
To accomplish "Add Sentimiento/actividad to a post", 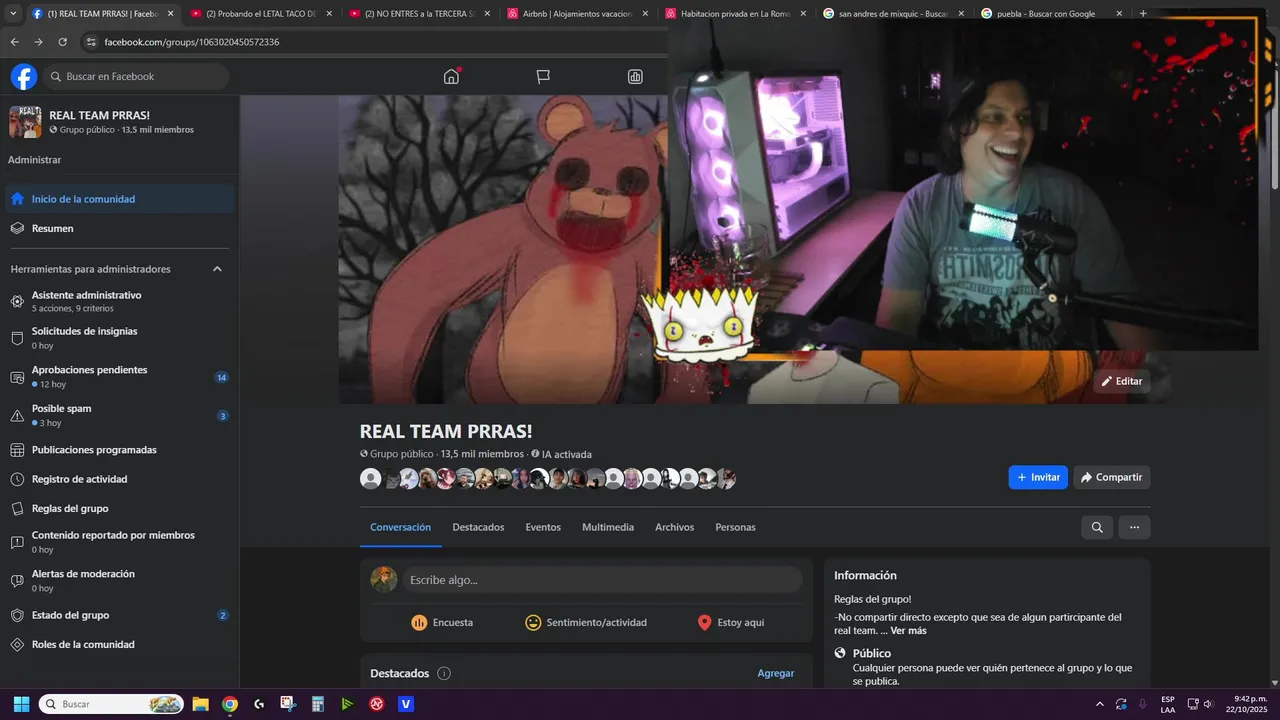I will (586, 622).
